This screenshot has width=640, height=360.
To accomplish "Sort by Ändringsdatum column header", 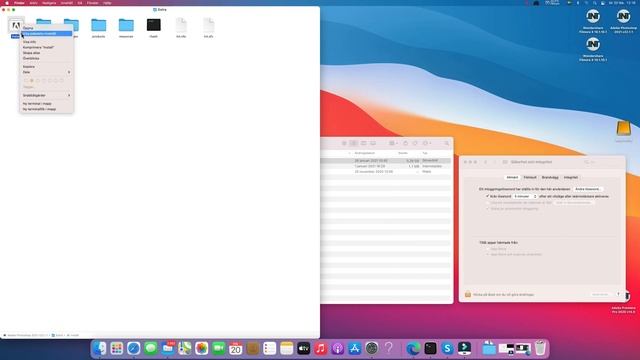I will [x=364, y=153].
